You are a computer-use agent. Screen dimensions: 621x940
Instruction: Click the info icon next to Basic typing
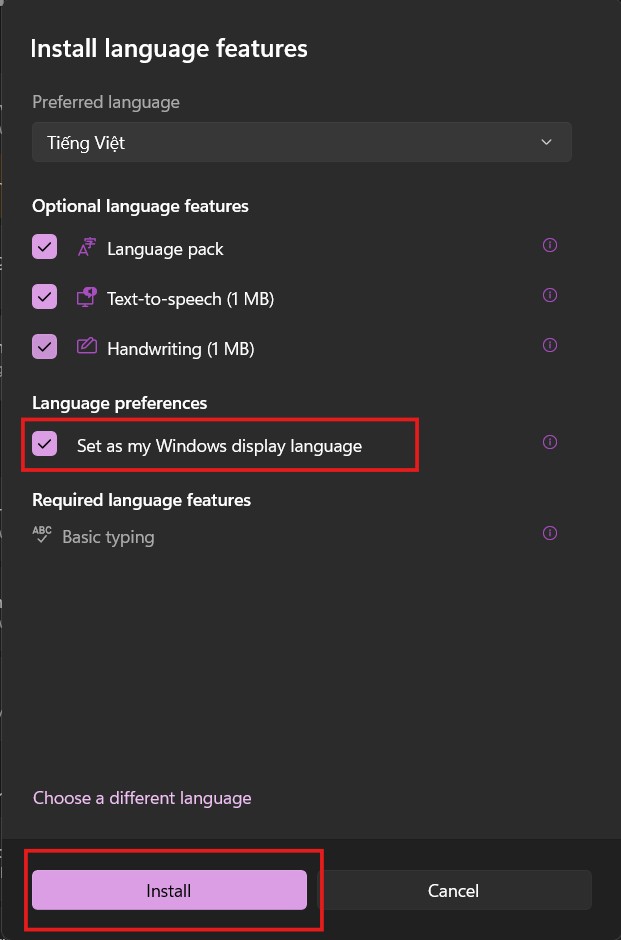550,533
